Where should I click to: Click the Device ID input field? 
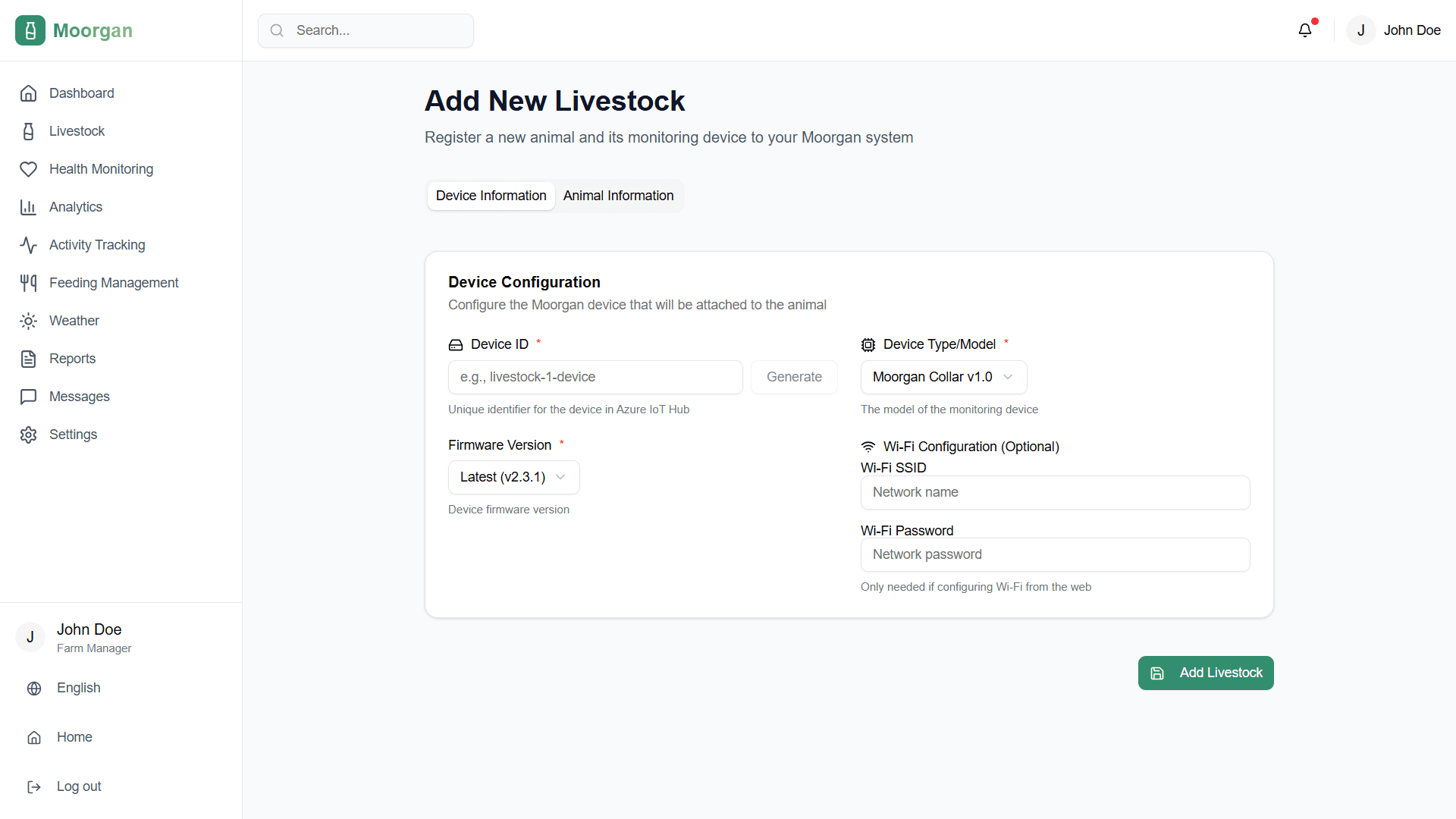pyautogui.click(x=595, y=377)
